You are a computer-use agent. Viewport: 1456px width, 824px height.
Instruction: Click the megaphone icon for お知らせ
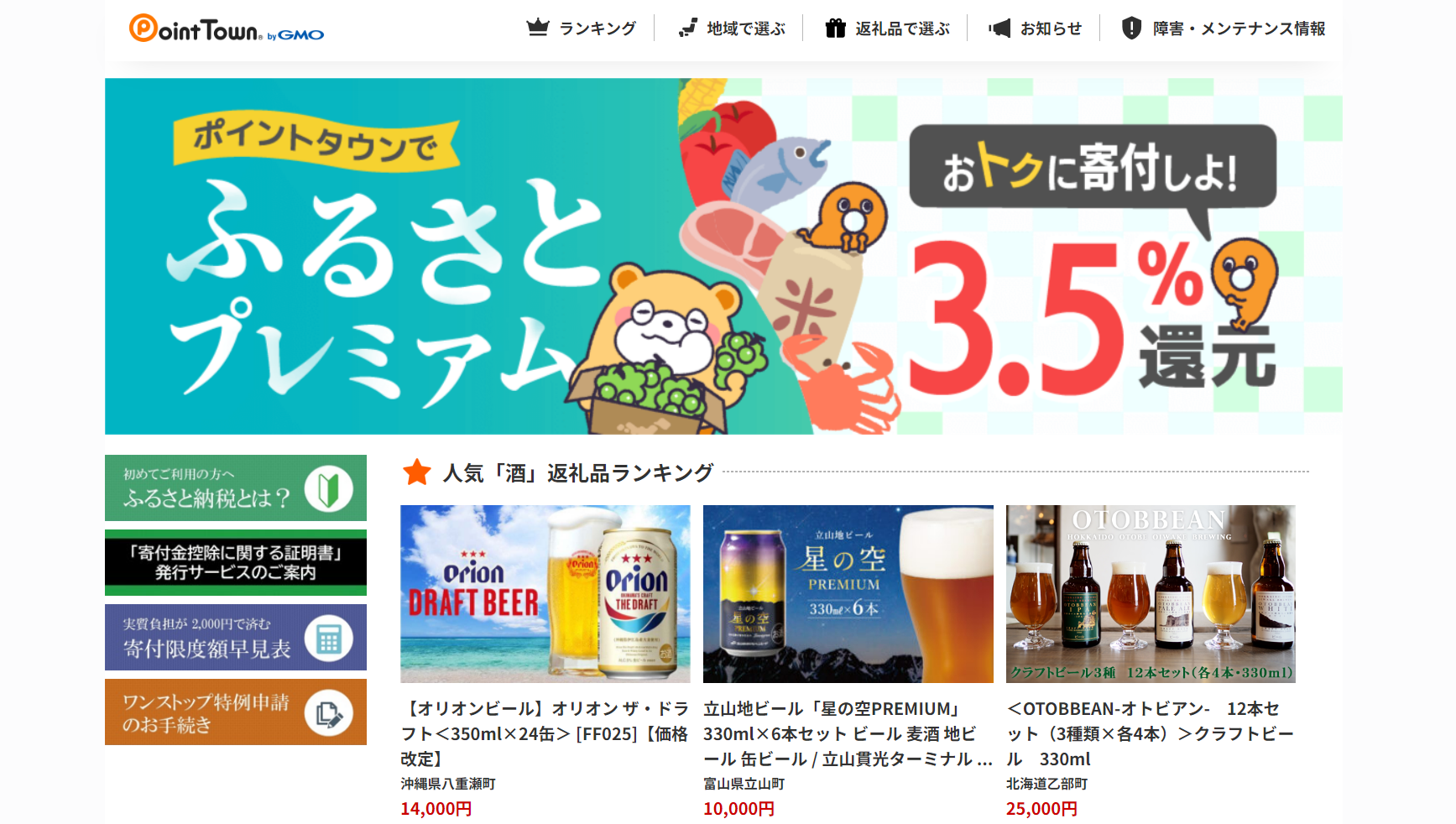click(999, 28)
